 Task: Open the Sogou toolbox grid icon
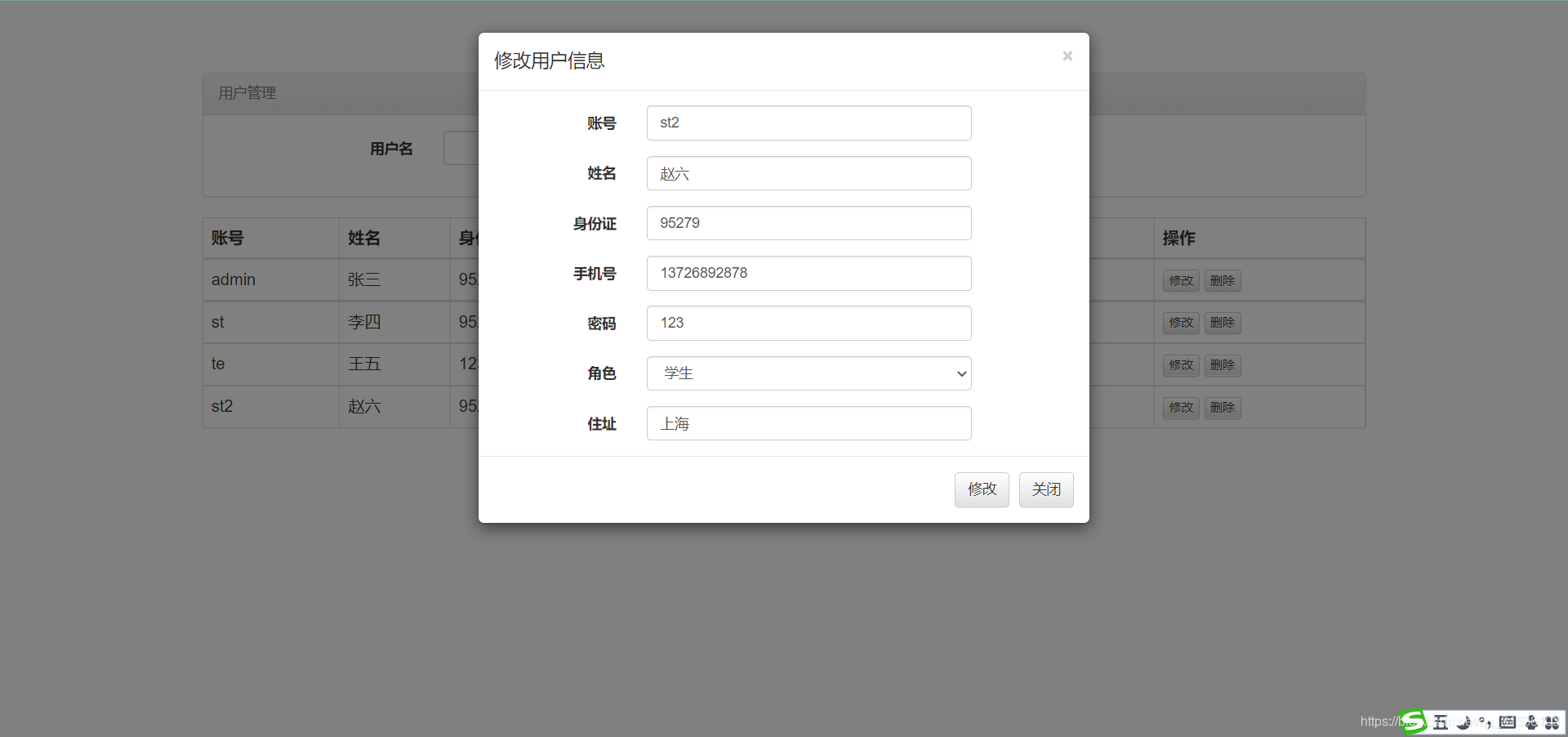click(1552, 722)
